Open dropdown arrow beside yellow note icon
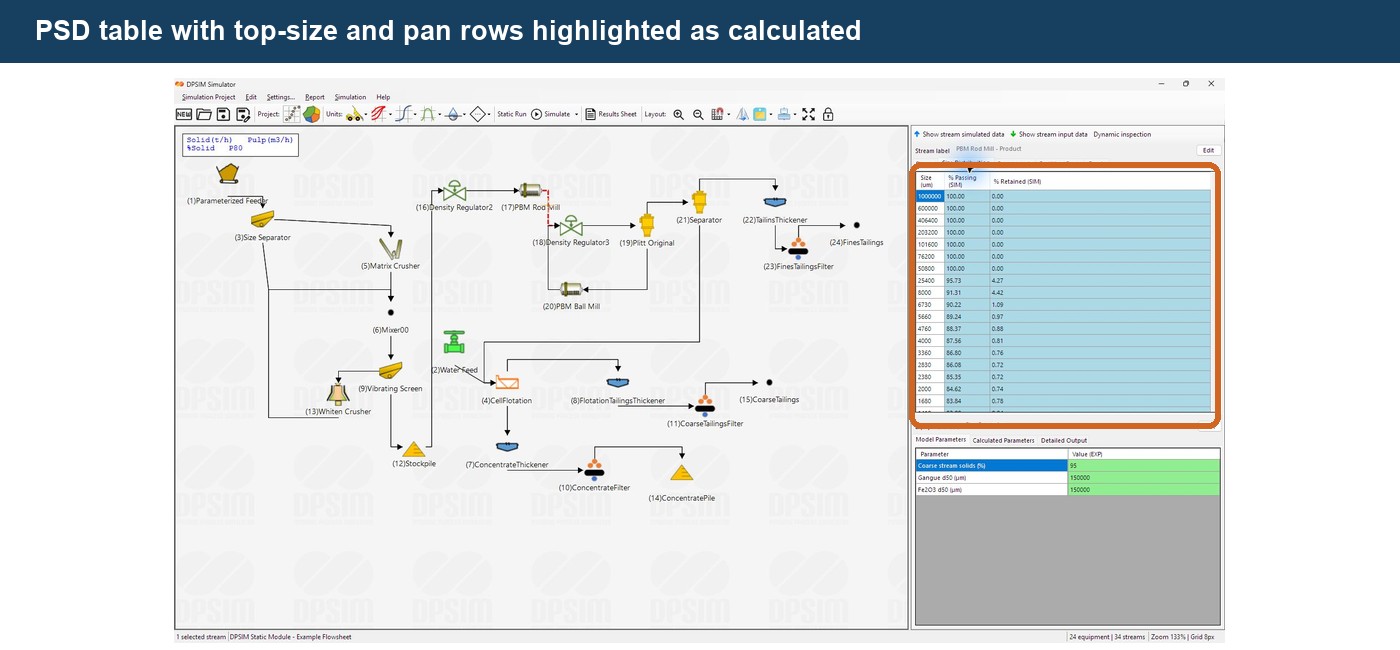Viewport: 1400px width, 650px height. 771,115
